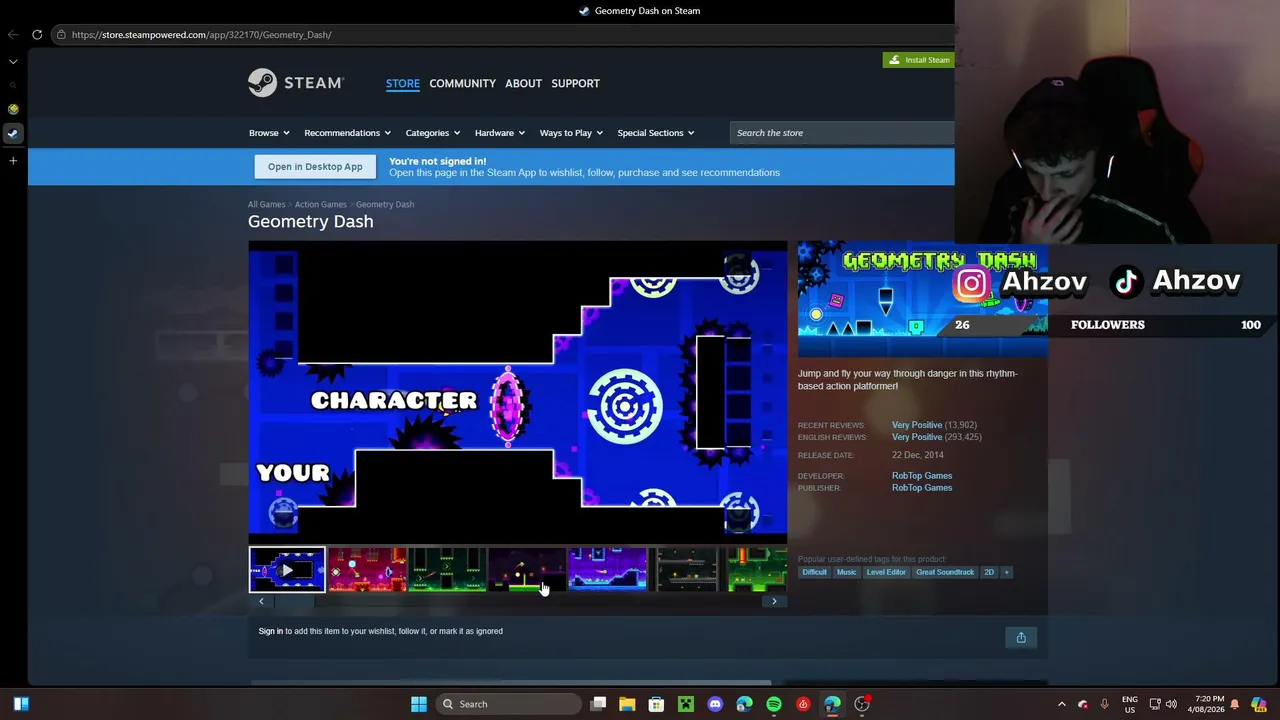
Task: Click the taskbar Search box
Action: point(509,704)
